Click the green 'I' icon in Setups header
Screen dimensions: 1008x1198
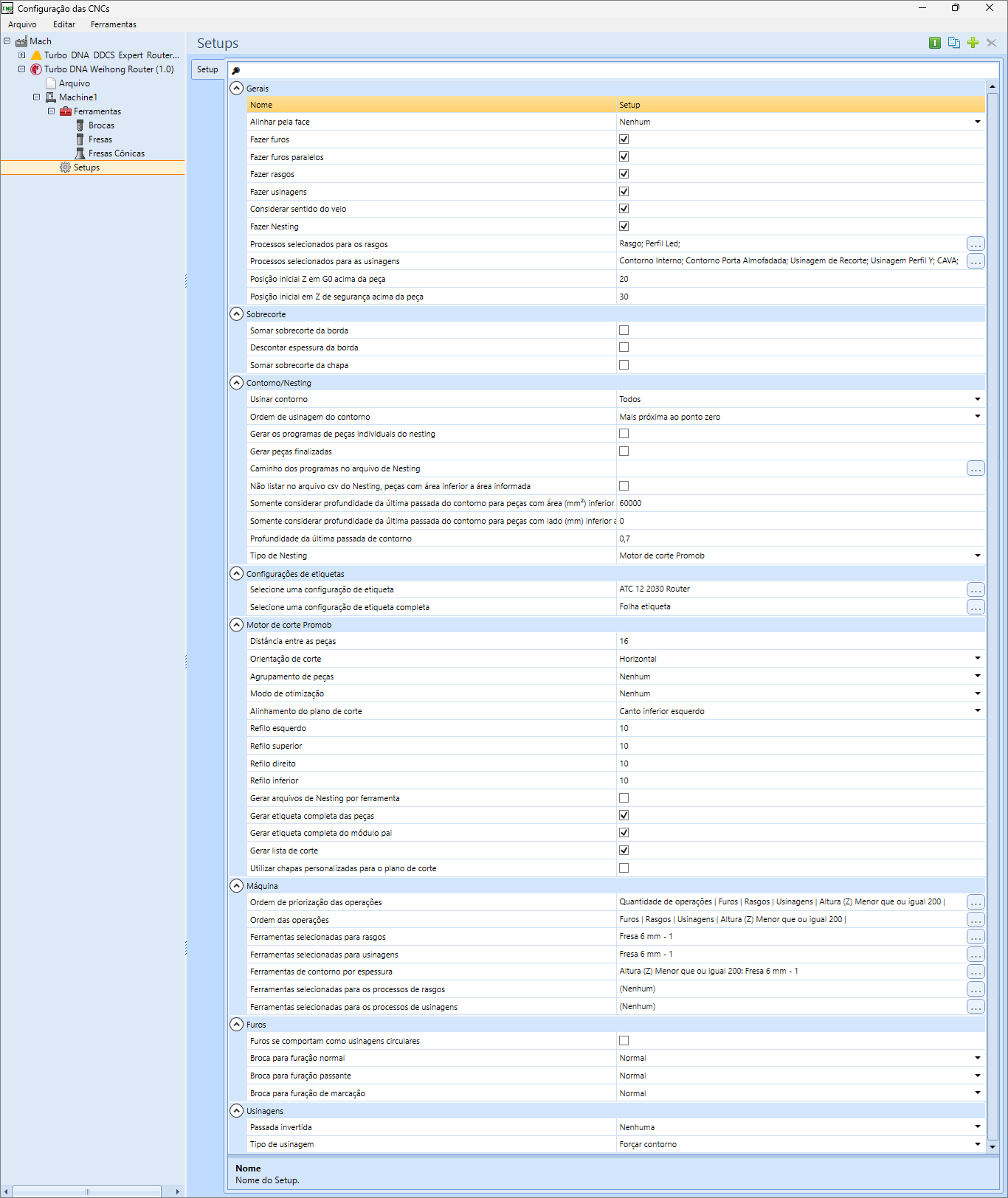pyautogui.click(x=935, y=43)
